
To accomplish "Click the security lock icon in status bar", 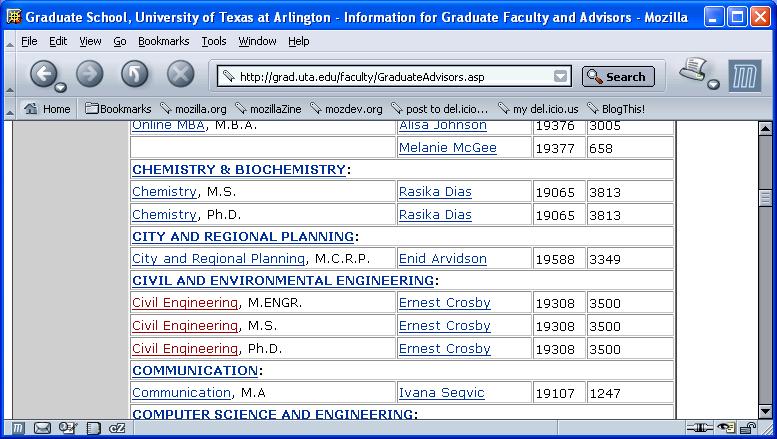I will [748, 428].
